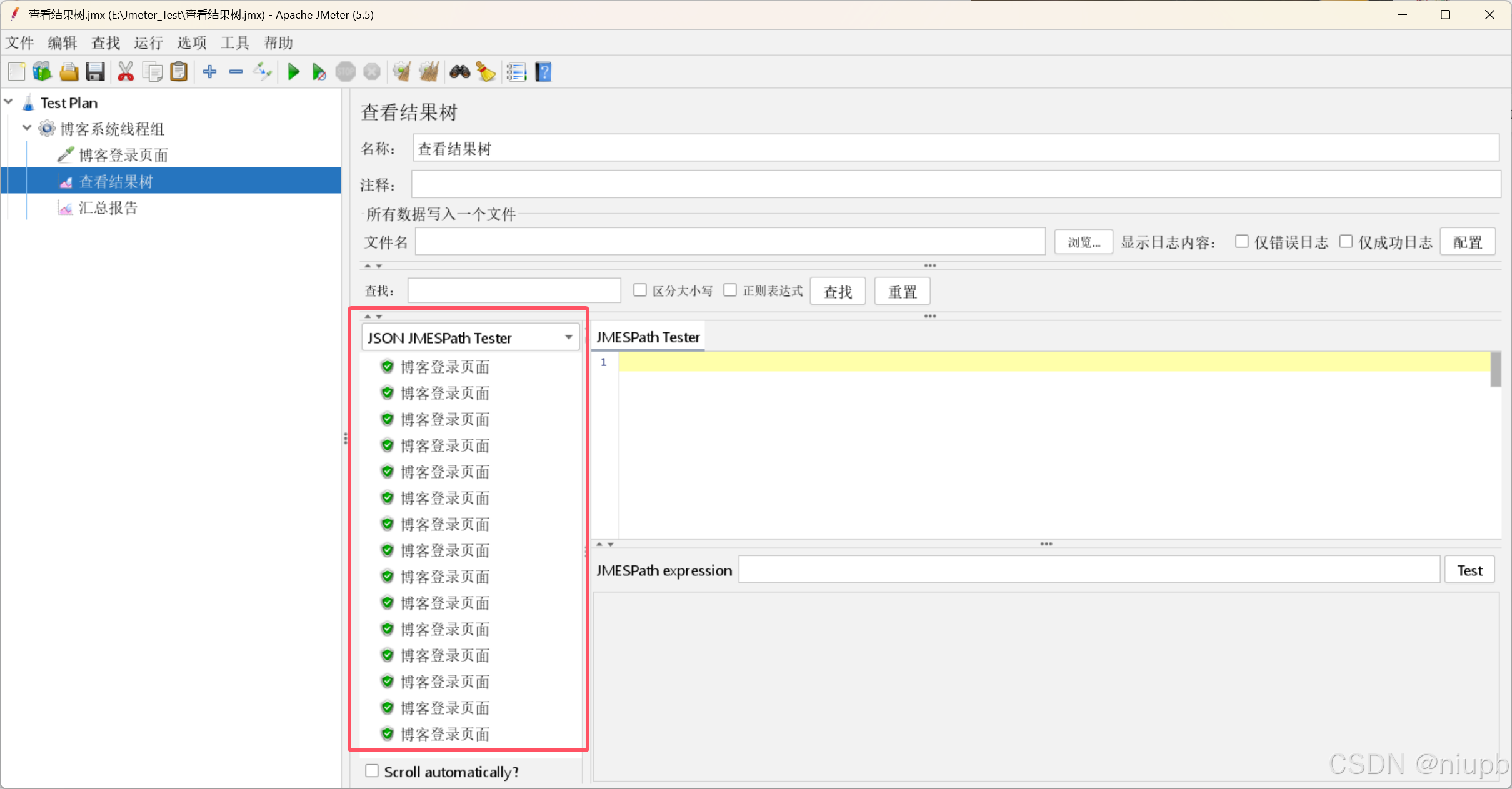Open the Help question mark icon
The width and height of the screenshot is (1512, 789).
(543, 72)
